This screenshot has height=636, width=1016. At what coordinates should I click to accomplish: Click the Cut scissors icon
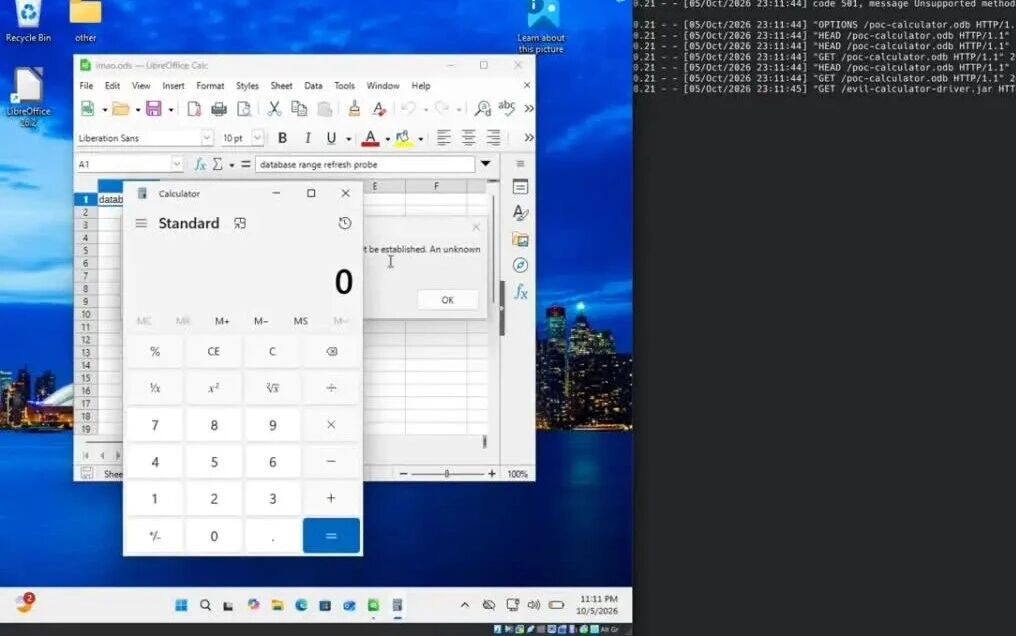pyautogui.click(x=274, y=109)
